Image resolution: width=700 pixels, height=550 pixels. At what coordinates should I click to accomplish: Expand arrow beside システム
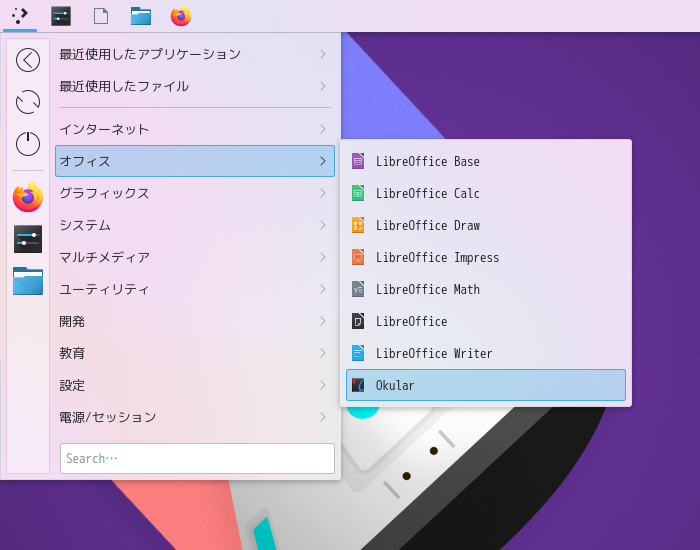(x=323, y=225)
